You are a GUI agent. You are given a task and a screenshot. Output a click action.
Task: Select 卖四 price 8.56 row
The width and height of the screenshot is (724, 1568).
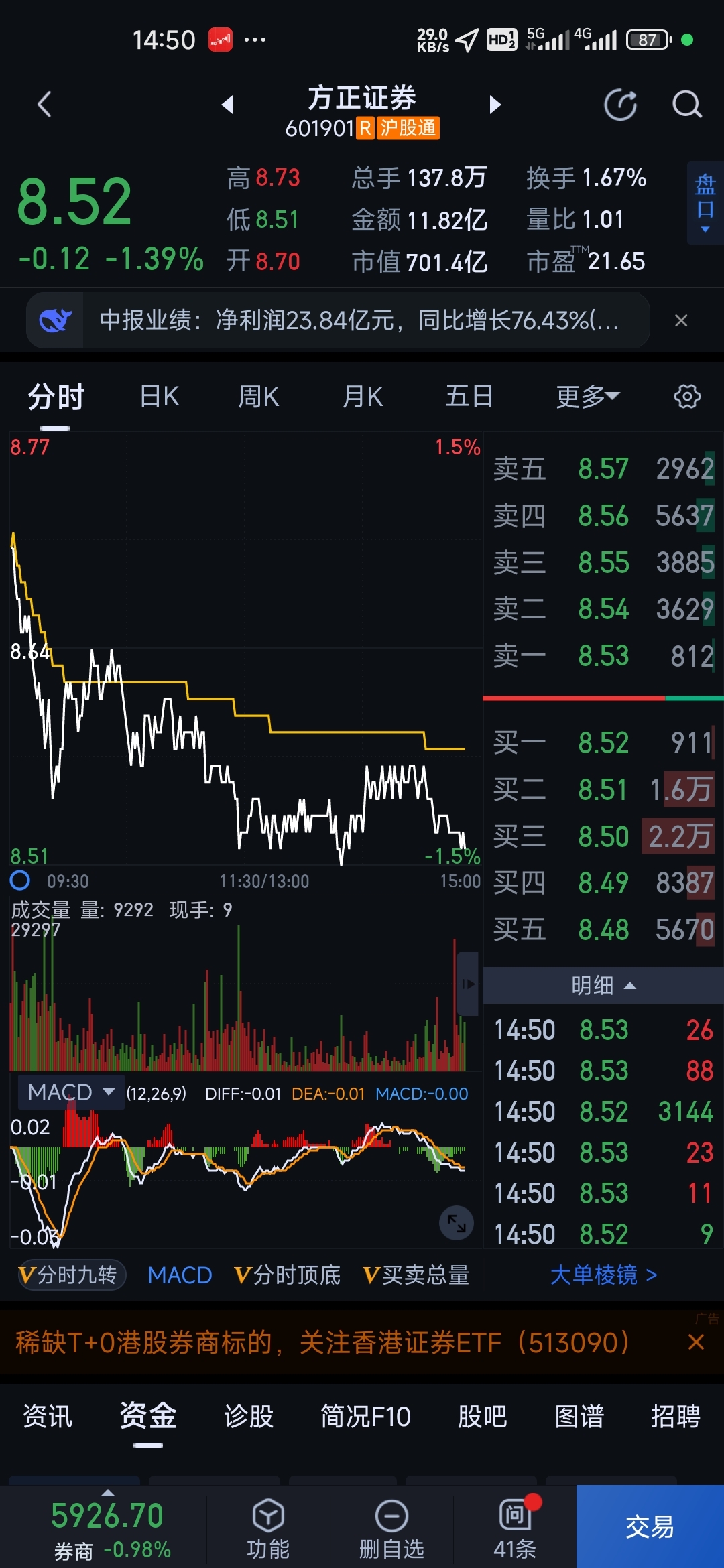[603, 516]
